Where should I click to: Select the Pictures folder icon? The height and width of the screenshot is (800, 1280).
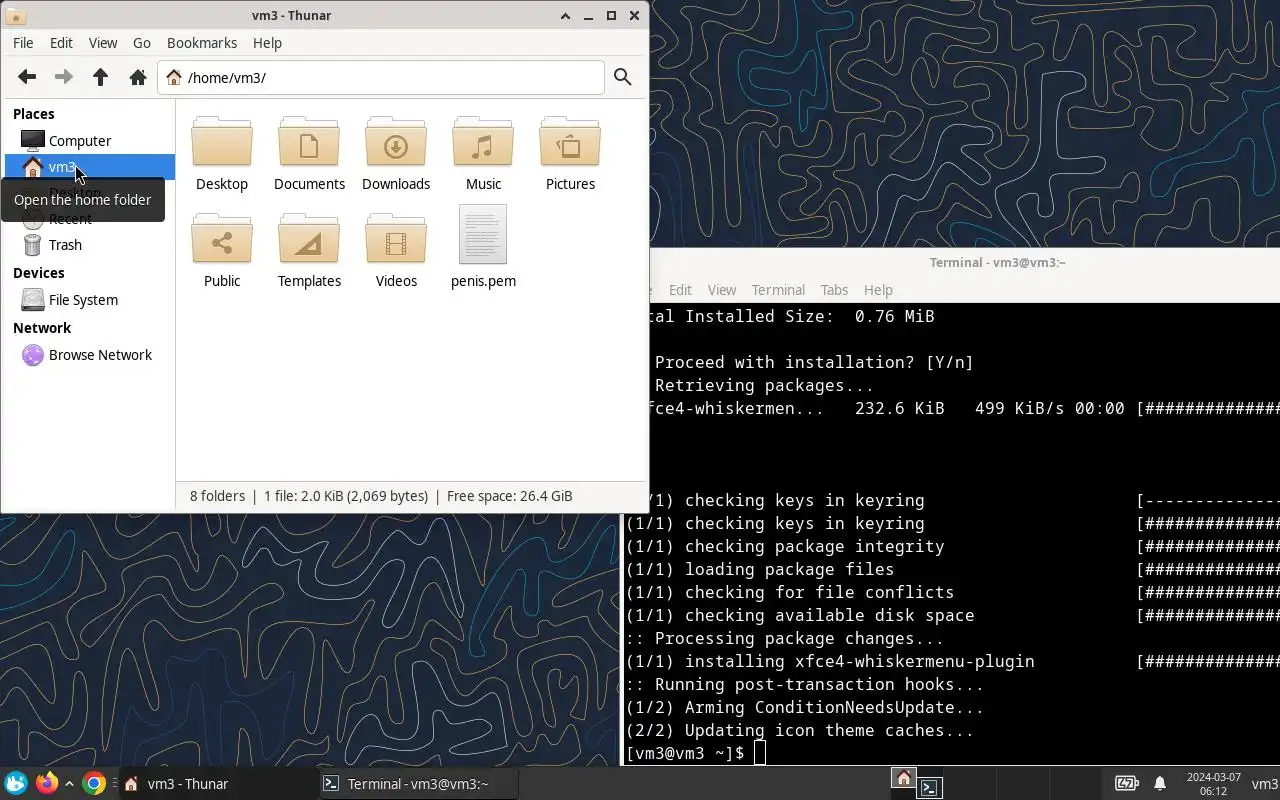point(570,141)
